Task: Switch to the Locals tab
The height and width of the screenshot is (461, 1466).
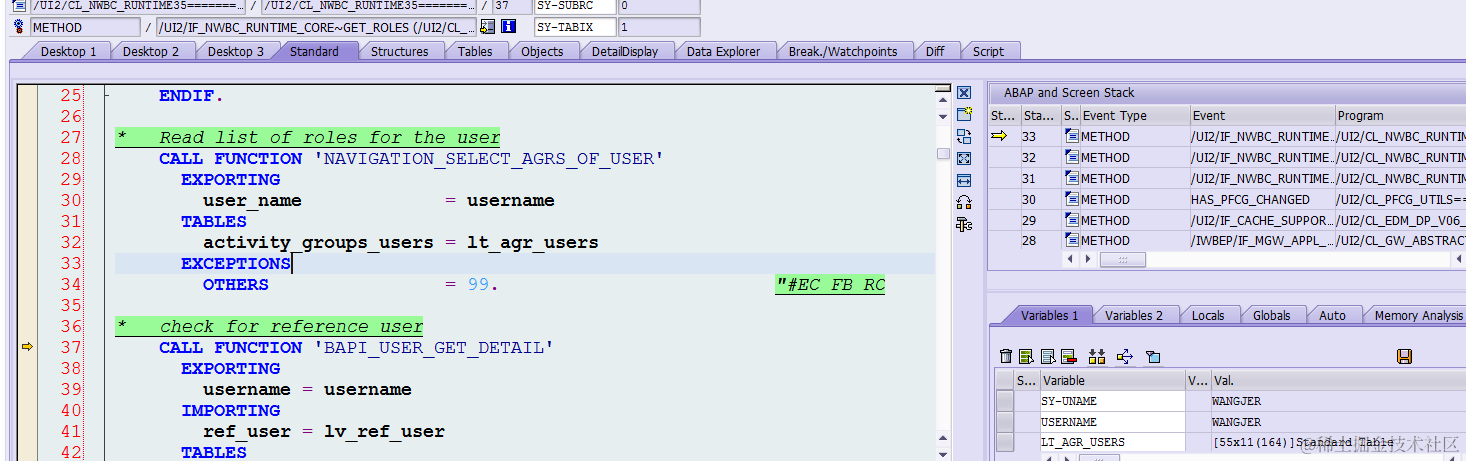Action: [1208, 315]
